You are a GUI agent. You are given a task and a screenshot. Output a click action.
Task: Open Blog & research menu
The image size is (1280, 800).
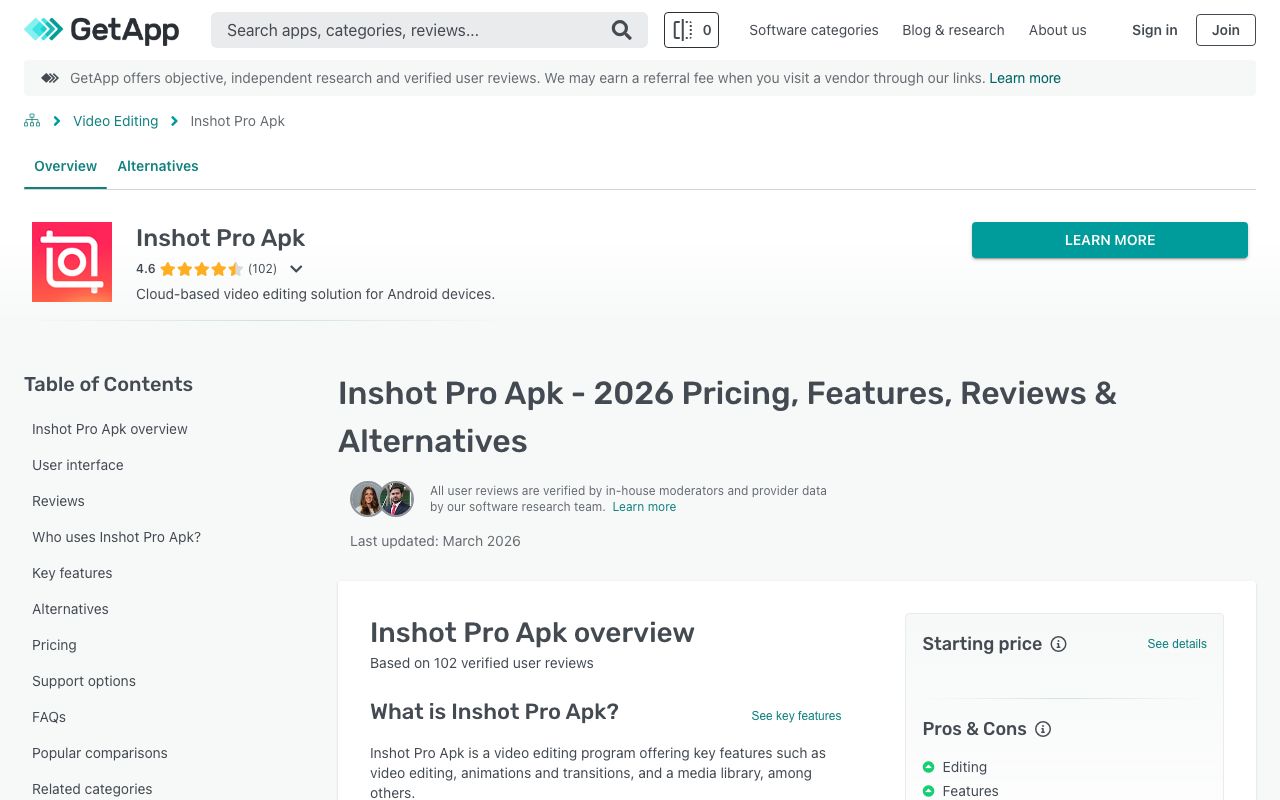point(953,30)
